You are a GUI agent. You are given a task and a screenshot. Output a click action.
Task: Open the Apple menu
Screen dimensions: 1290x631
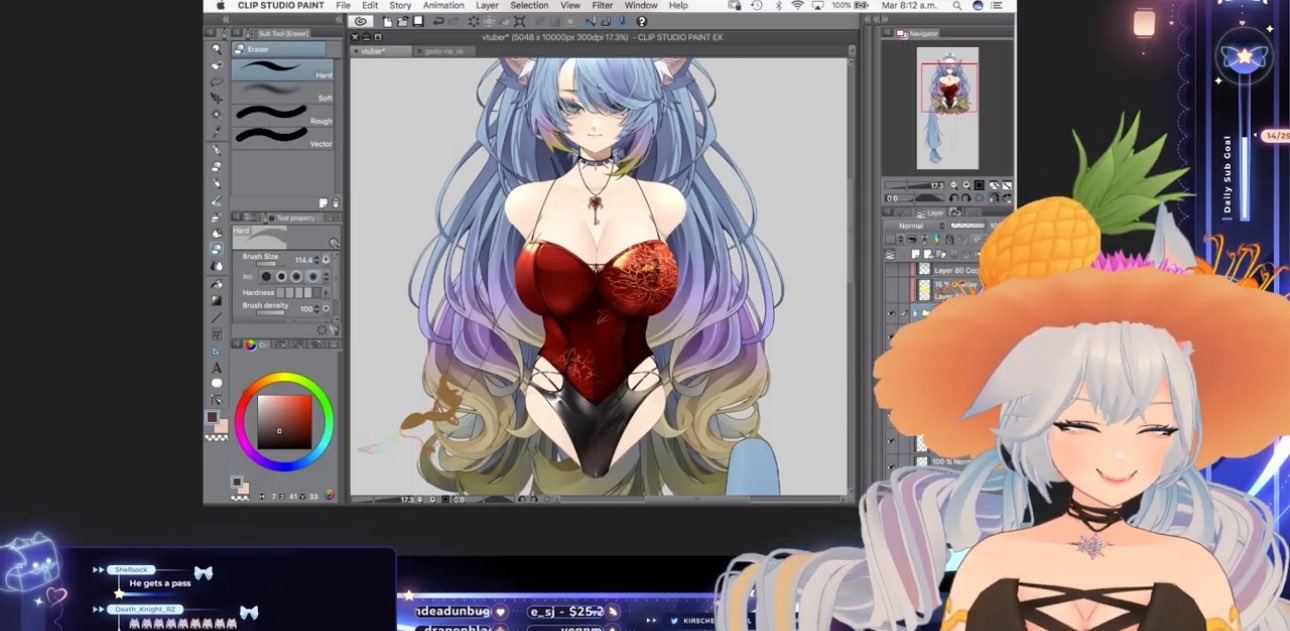tap(220, 6)
